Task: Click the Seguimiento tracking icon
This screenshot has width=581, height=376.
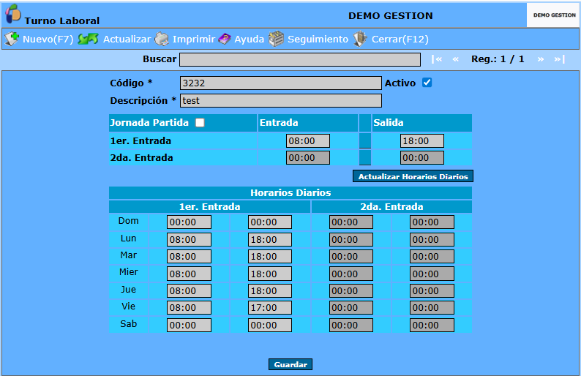Action: coord(276,39)
